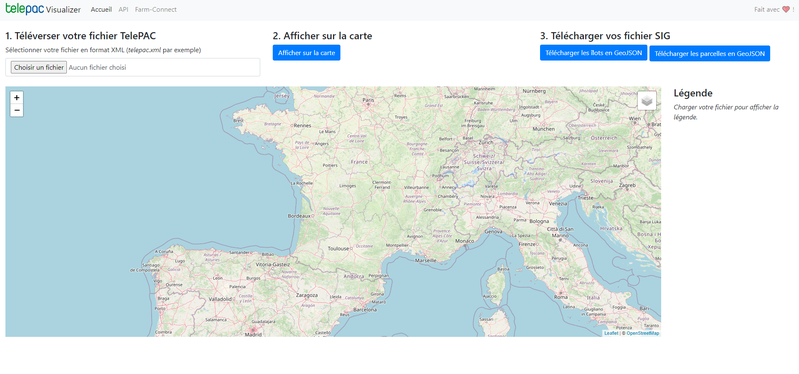The image size is (799, 374).
Task: Click Choisir un fichier button
Action: (39, 67)
